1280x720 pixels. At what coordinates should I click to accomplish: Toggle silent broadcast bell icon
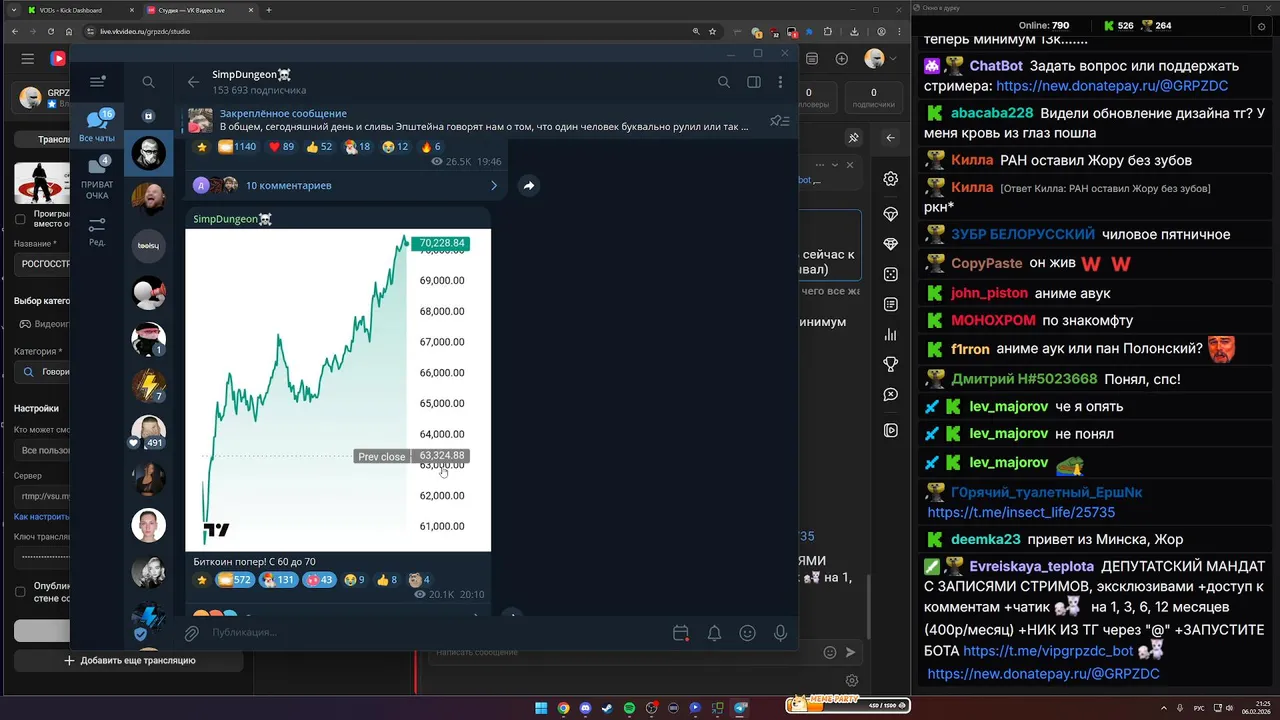pos(715,633)
